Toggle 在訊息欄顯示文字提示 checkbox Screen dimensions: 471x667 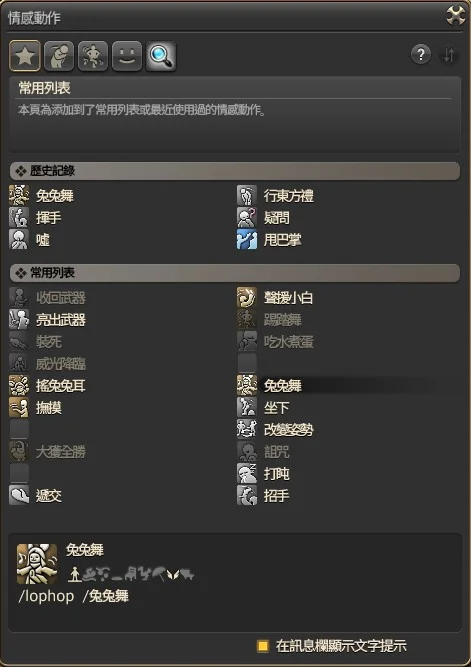pyautogui.click(x=263, y=646)
